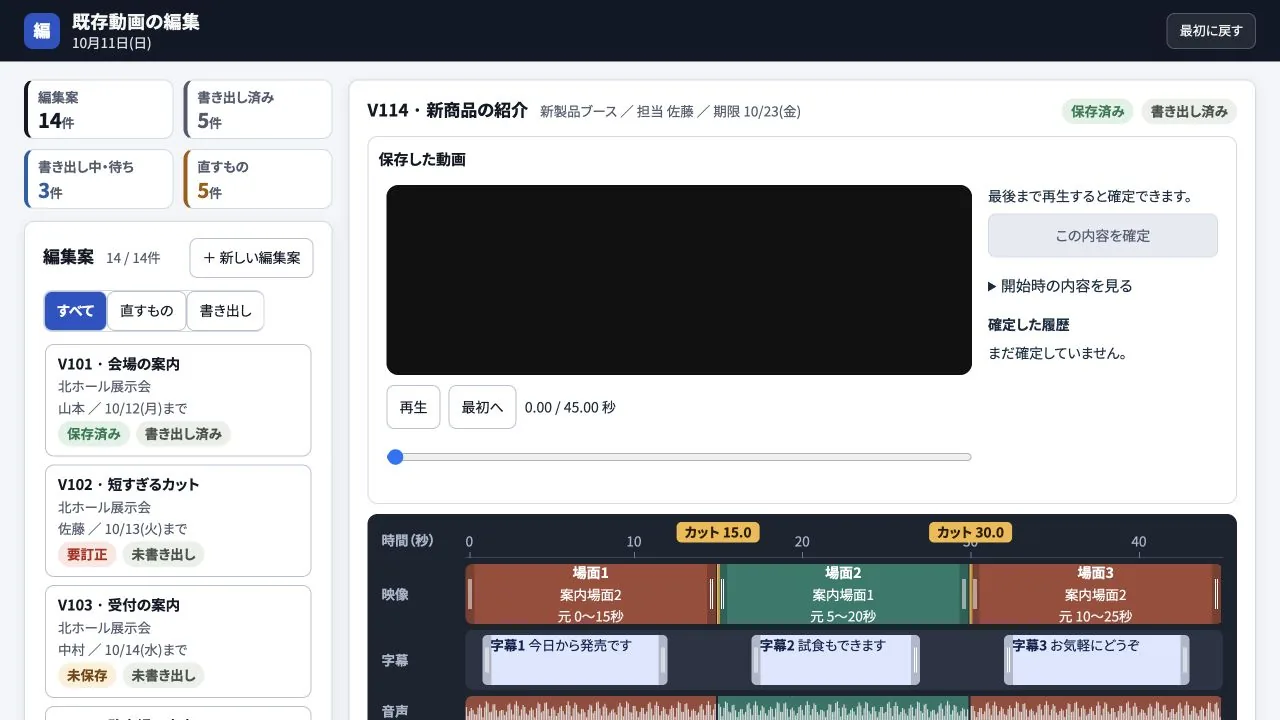This screenshot has width=1280, height=720.
Task: Select the 場面1 video clip
Action: (591, 594)
